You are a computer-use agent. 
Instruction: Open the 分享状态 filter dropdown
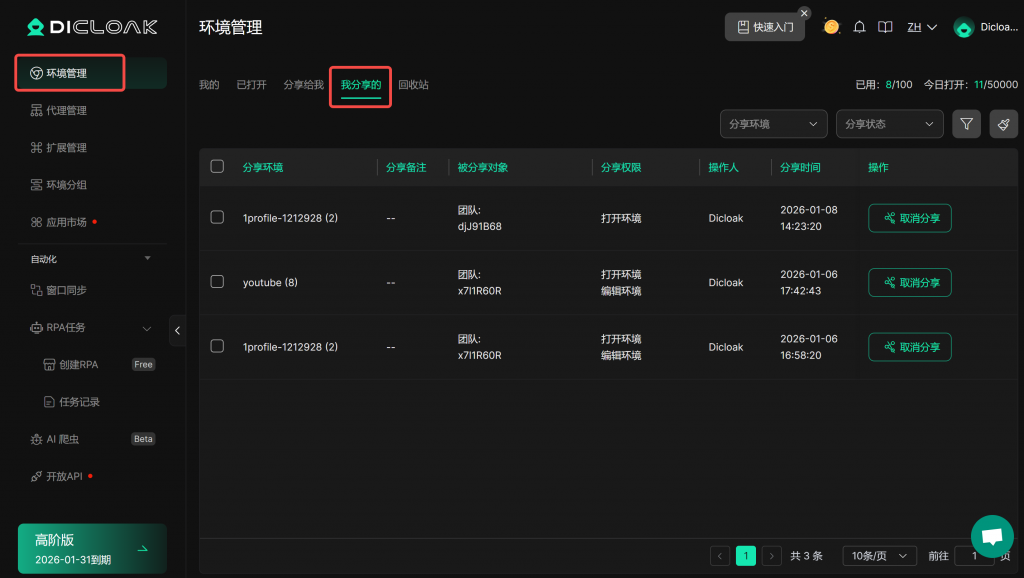tap(889, 124)
